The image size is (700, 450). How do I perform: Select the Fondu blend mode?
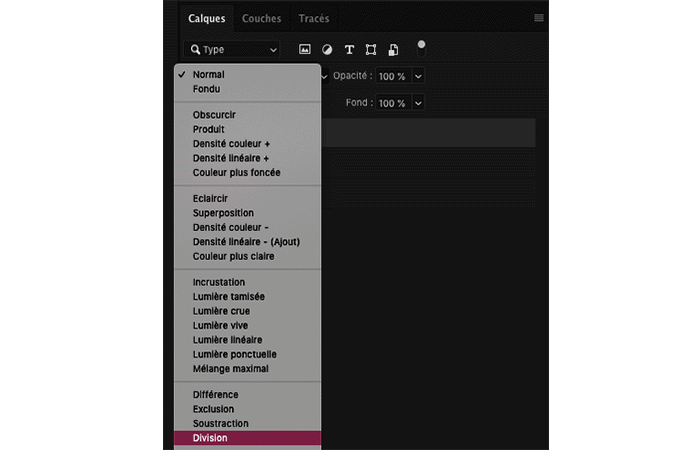247,89
